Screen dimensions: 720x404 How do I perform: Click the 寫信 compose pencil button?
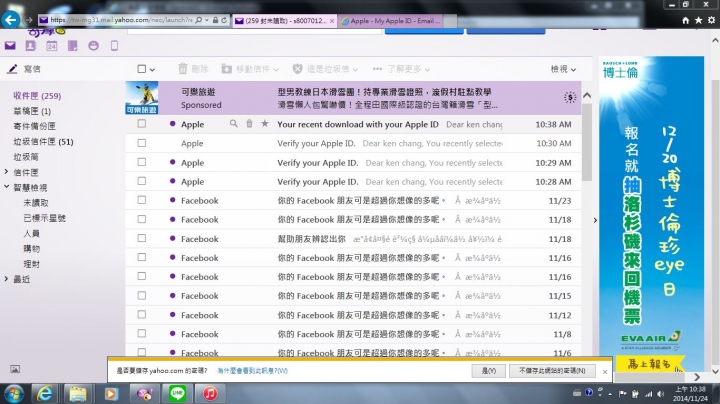click(24, 69)
